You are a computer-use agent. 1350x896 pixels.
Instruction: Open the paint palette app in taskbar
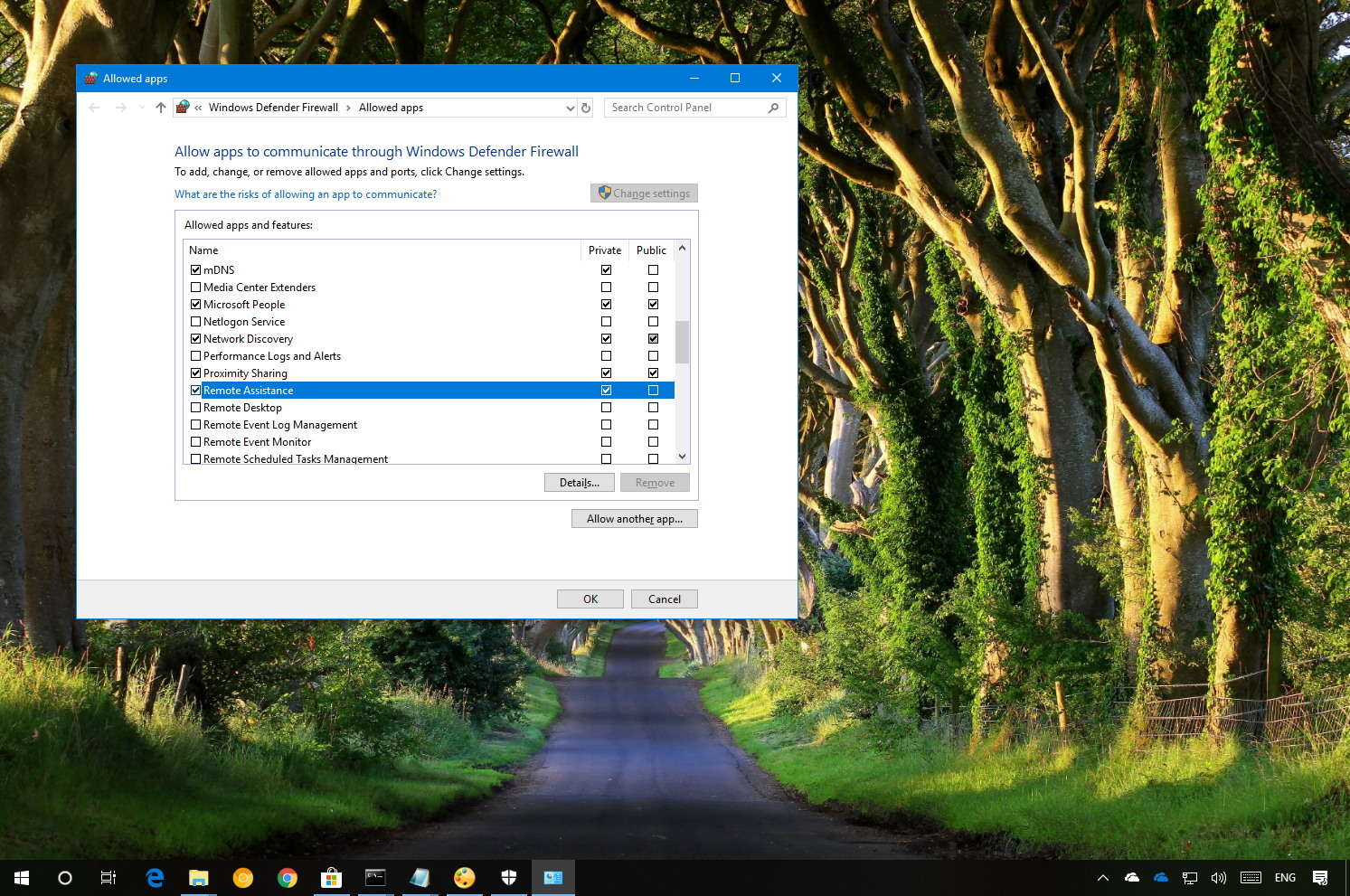click(464, 877)
